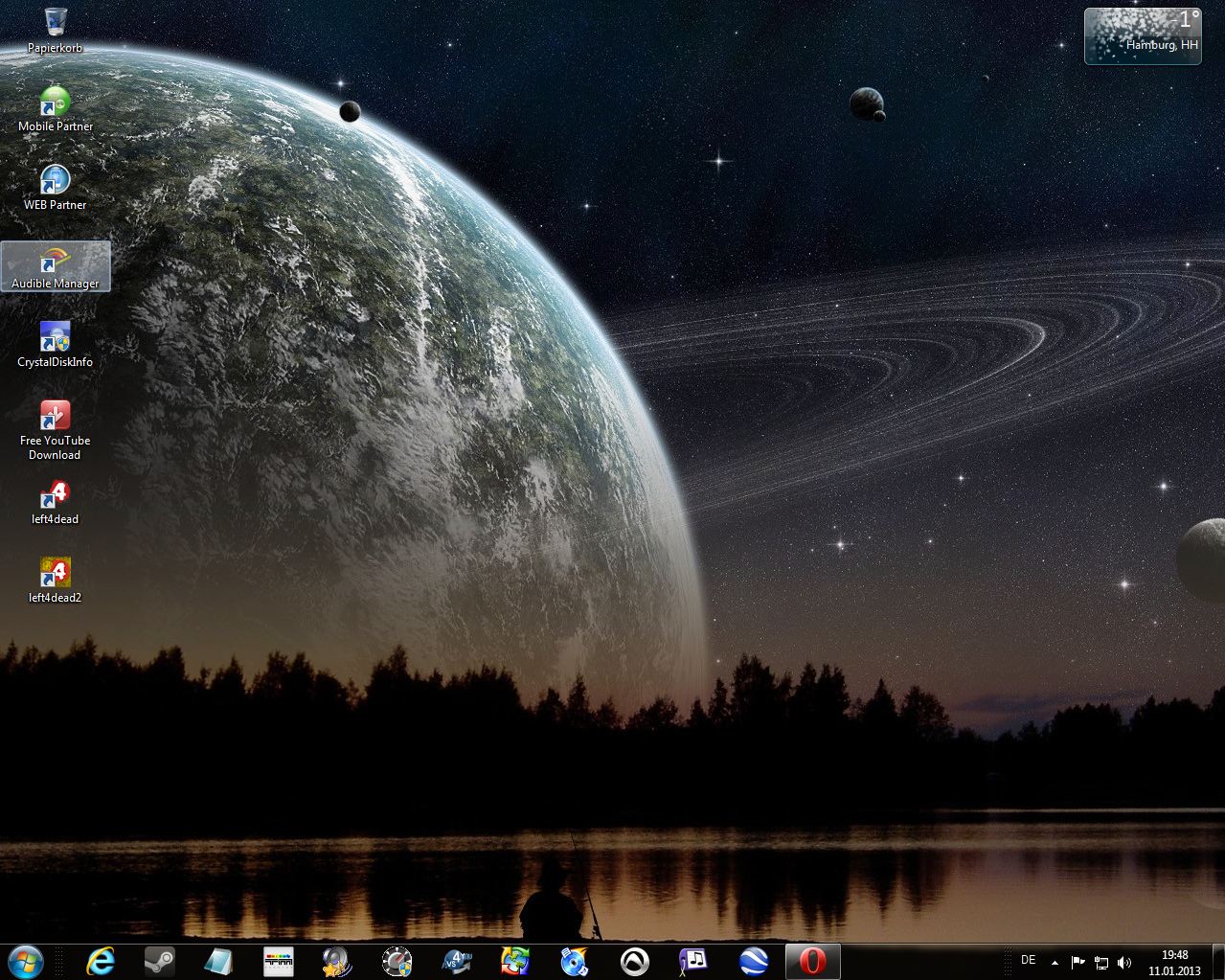Switch to the Opera taskbar button
The image size is (1225, 980).
tap(813, 961)
